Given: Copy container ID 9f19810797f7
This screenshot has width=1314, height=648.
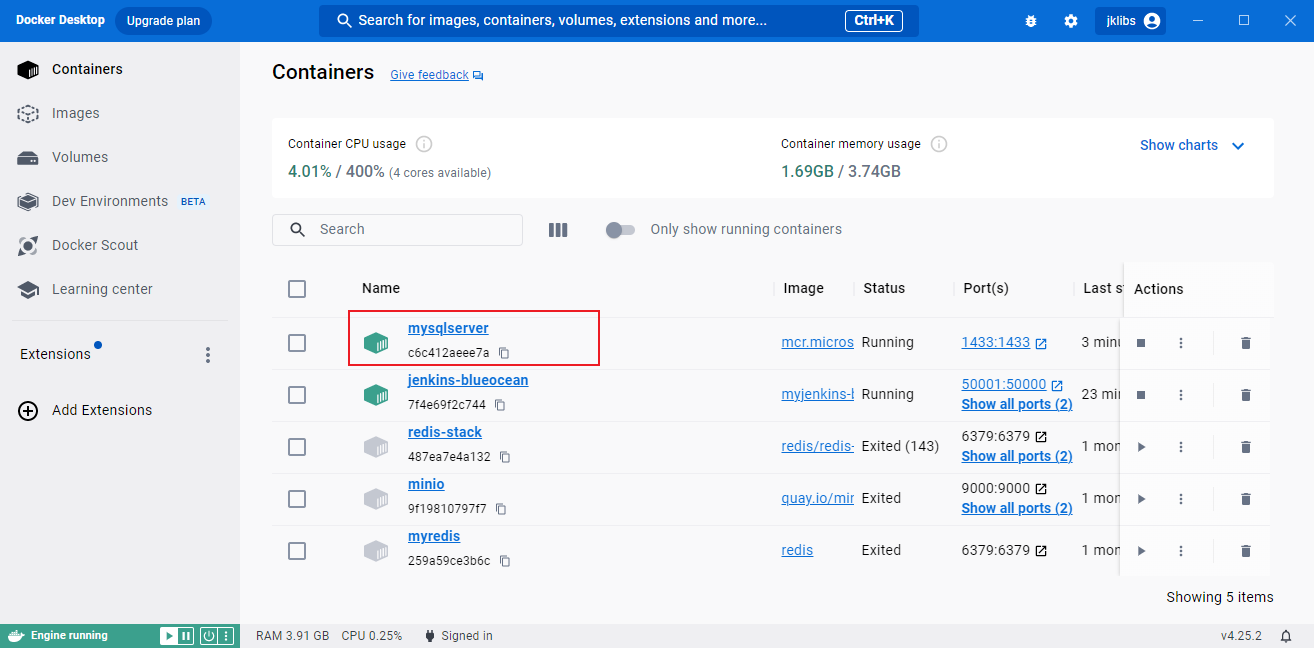Looking at the screenshot, I should pyautogui.click(x=501, y=509).
